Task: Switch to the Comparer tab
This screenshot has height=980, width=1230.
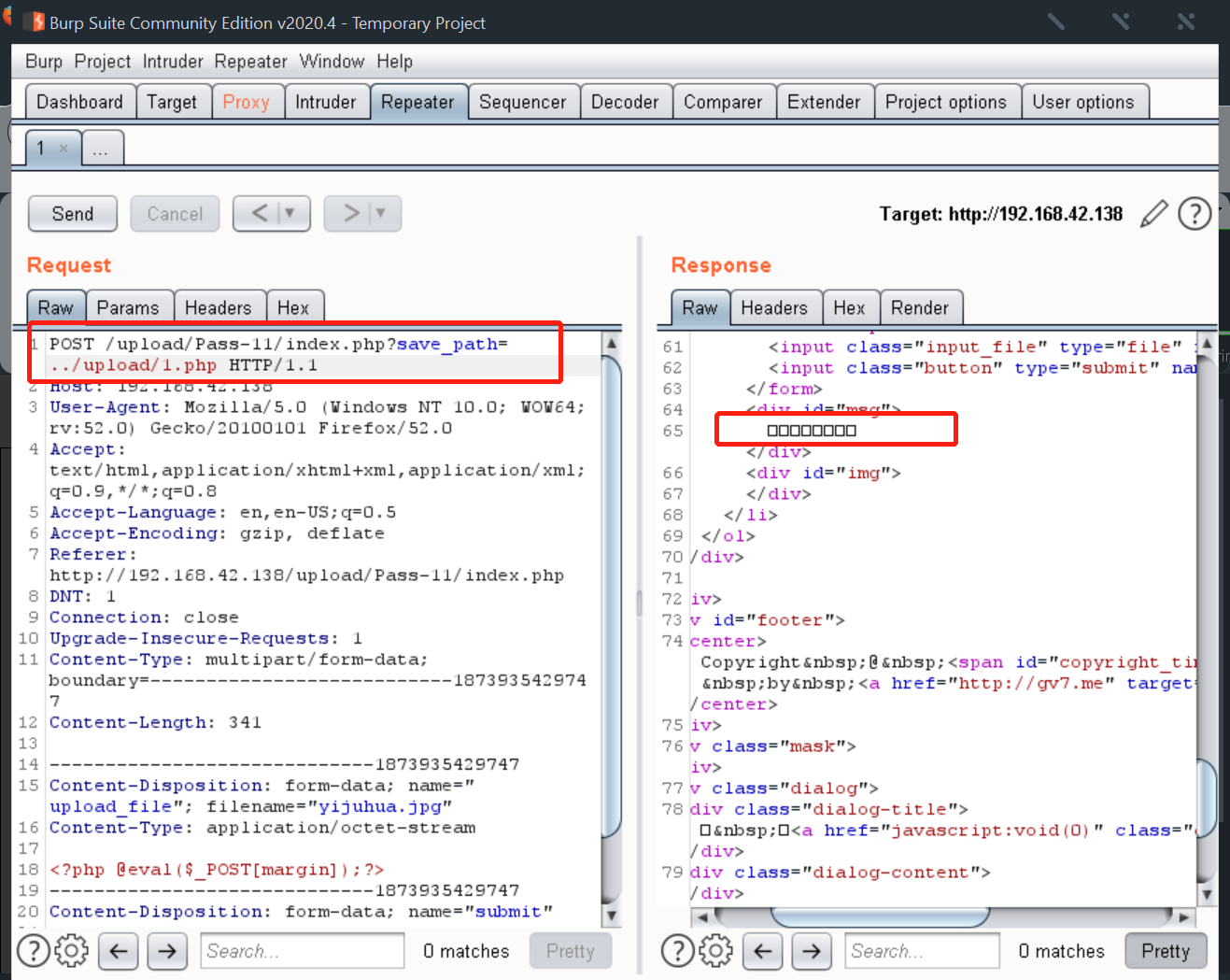Action: 723,102
